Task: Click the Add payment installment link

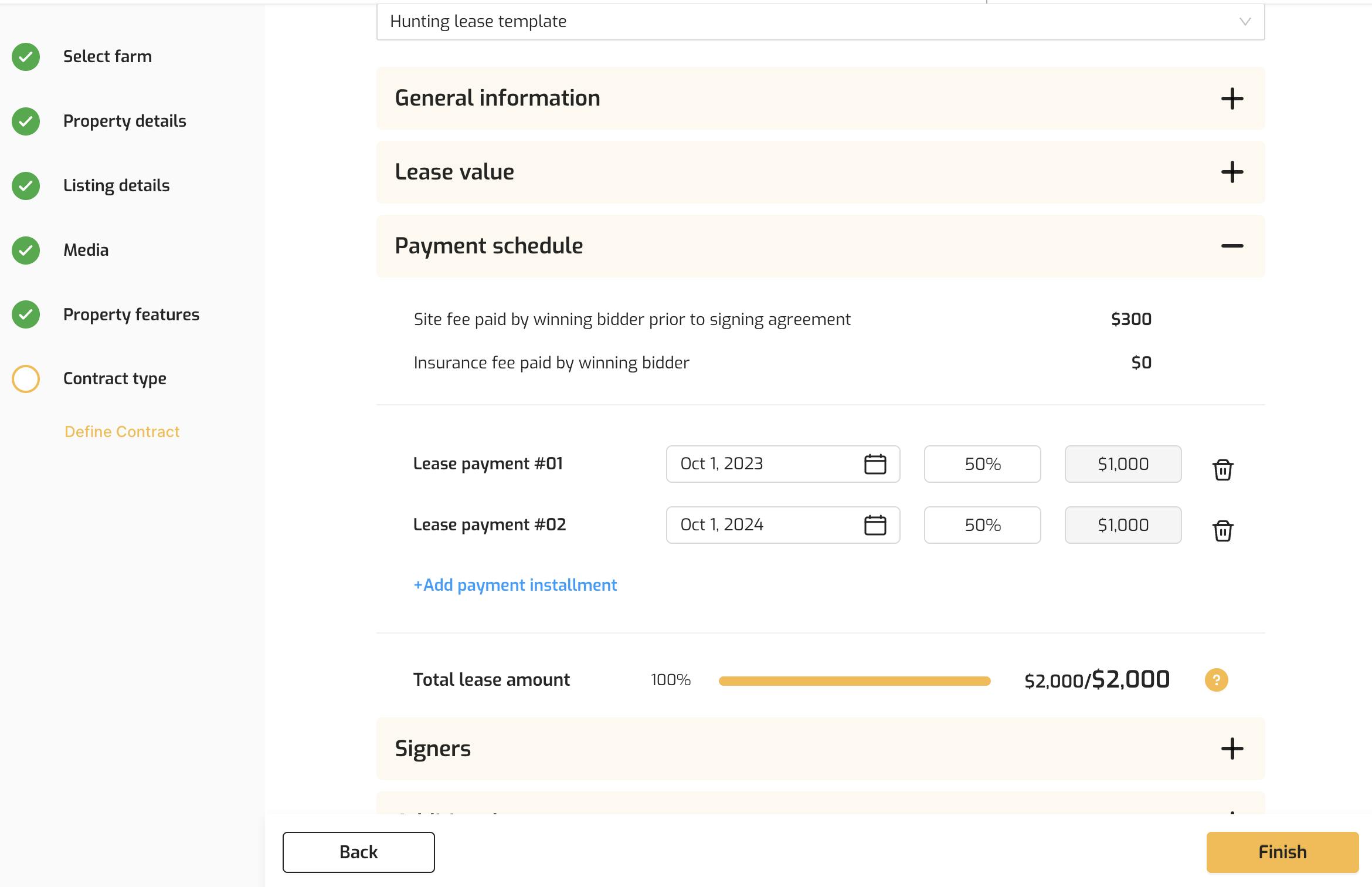Action: 515,585
